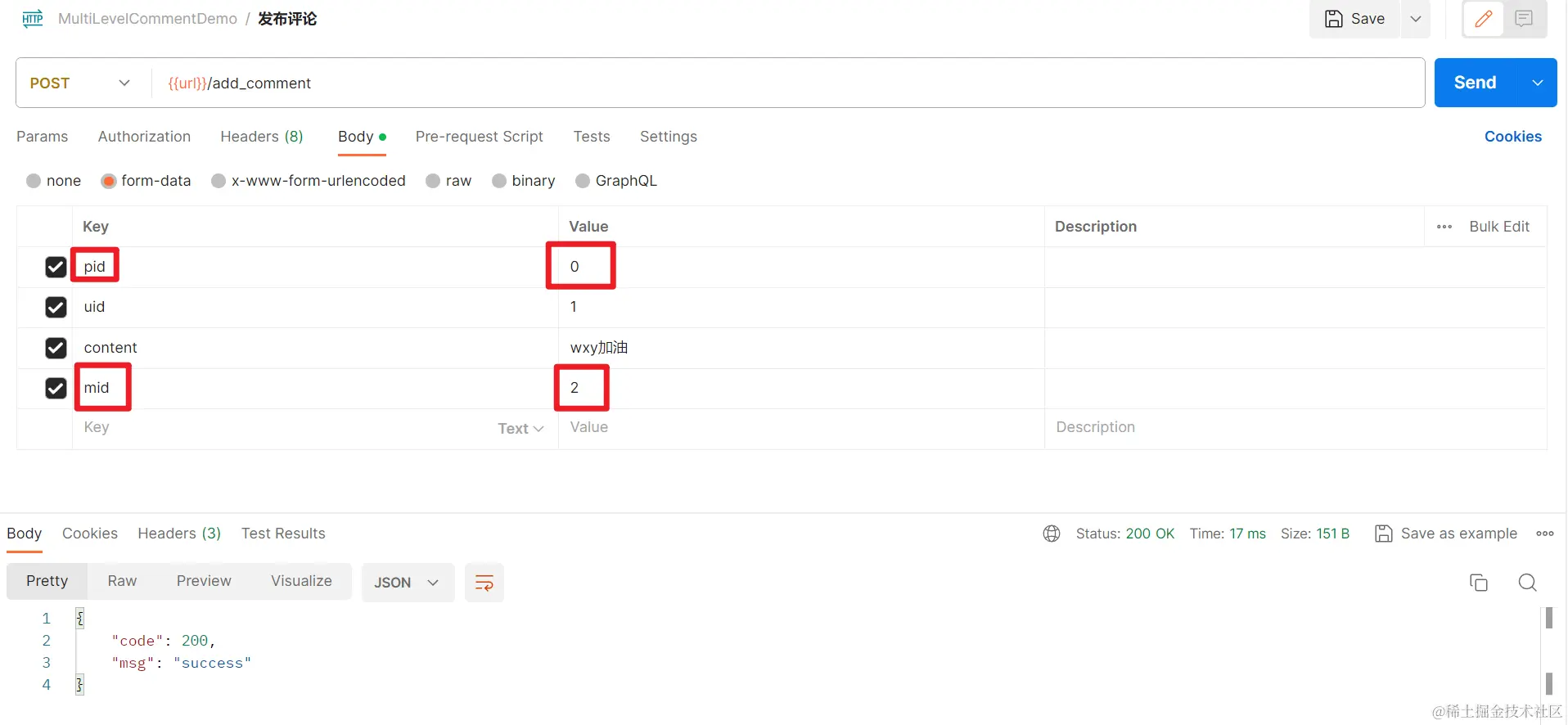The width and height of the screenshot is (1568, 725).
Task: Click the pid value 0 cell
Action: [x=801, y=267]
